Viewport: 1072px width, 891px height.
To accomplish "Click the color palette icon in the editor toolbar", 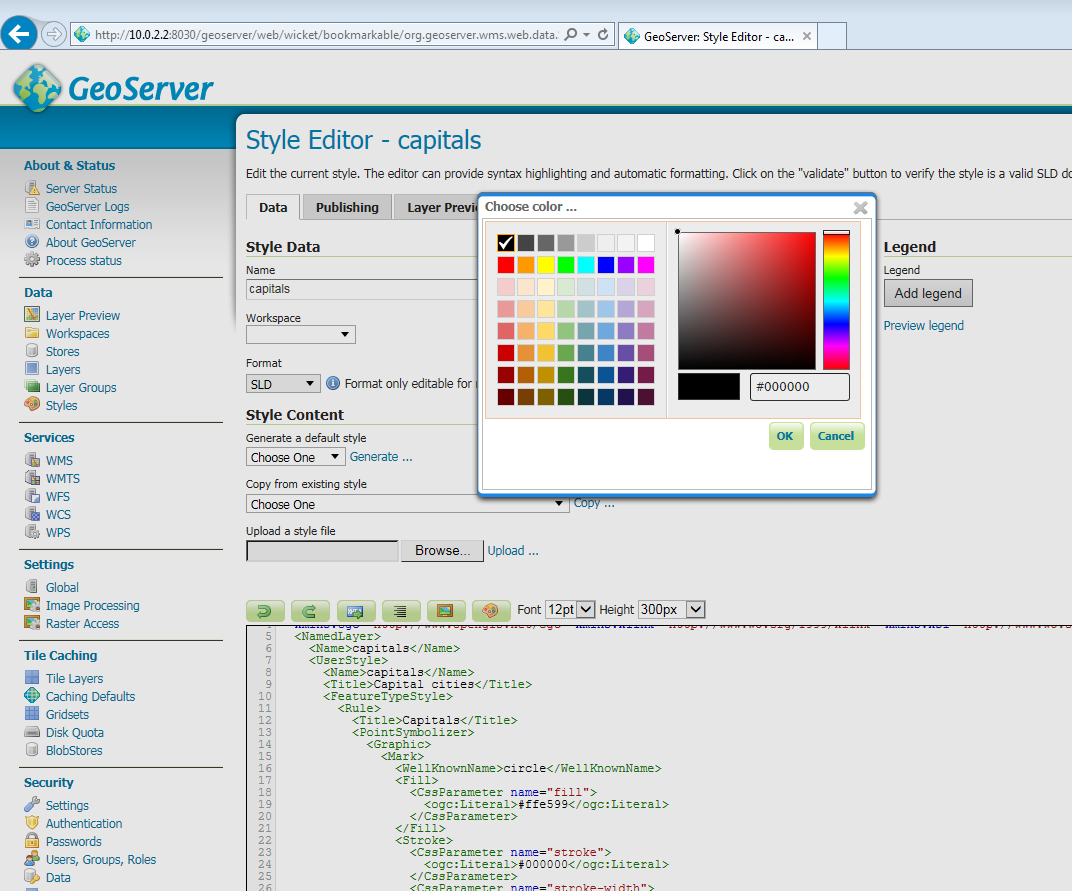I will click(490, 610).
